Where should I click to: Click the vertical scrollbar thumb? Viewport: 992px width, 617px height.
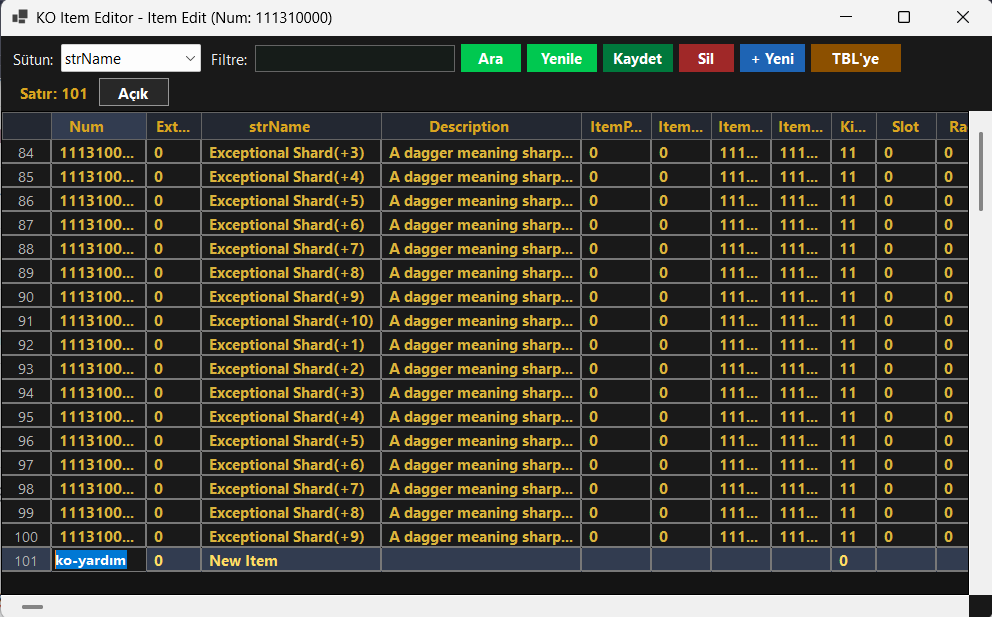981,171
